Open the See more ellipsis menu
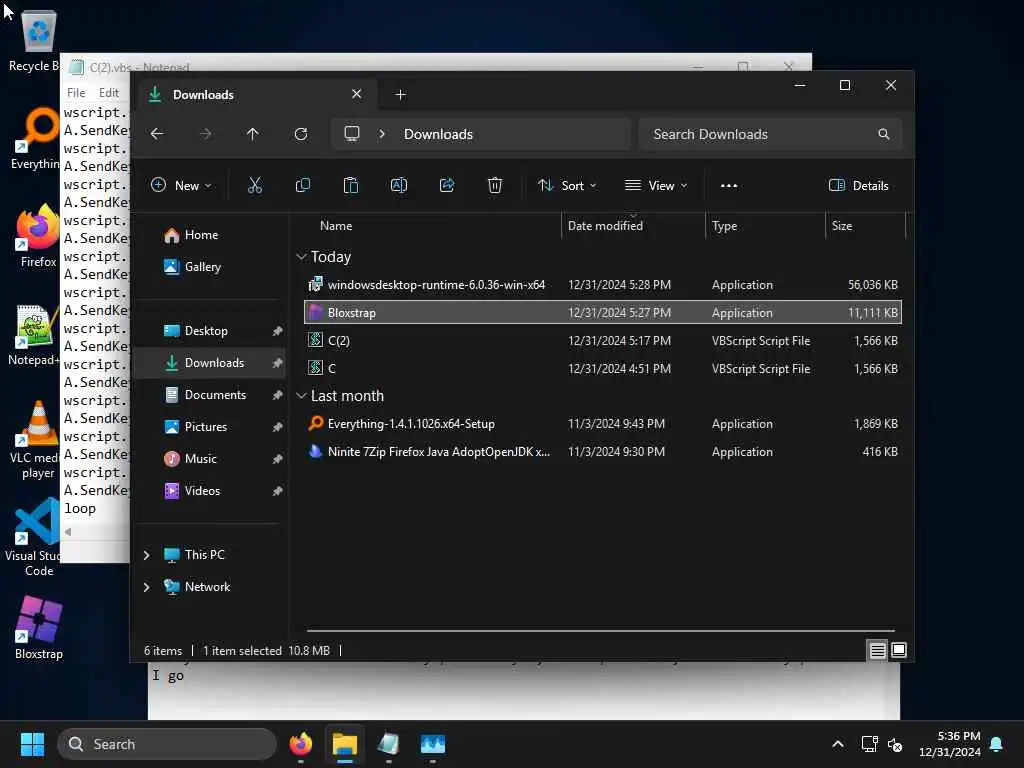 (729, 185)
